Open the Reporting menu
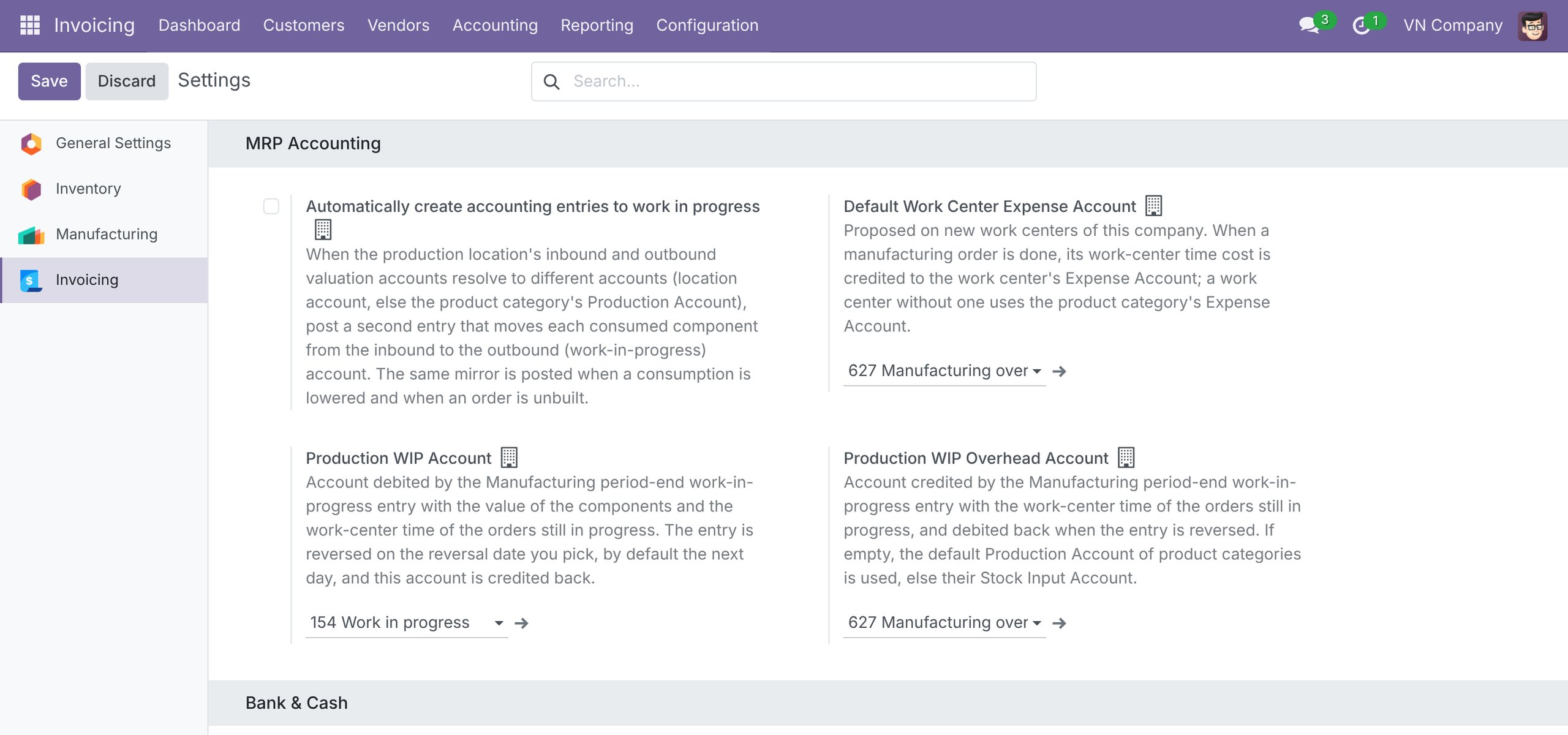Screen dimensions: 1568x735 point(597,26)
